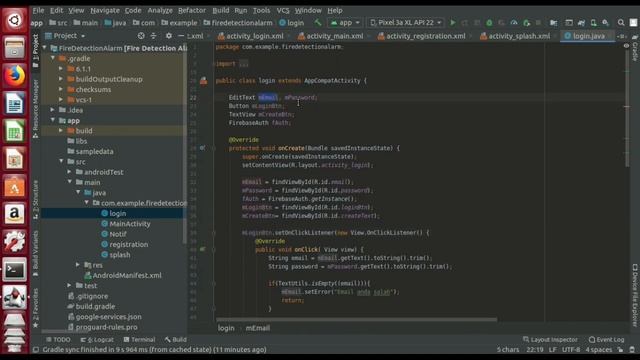This screenshot has height=360, width=640.
Task: Expand the folded import block ellipsis
Action: pyautogui.click(x=243, y=64)
